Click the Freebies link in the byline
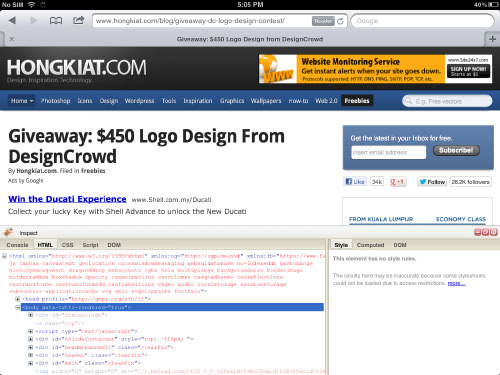The height and width of the screenshot is (375, 500). coord(93,171)
